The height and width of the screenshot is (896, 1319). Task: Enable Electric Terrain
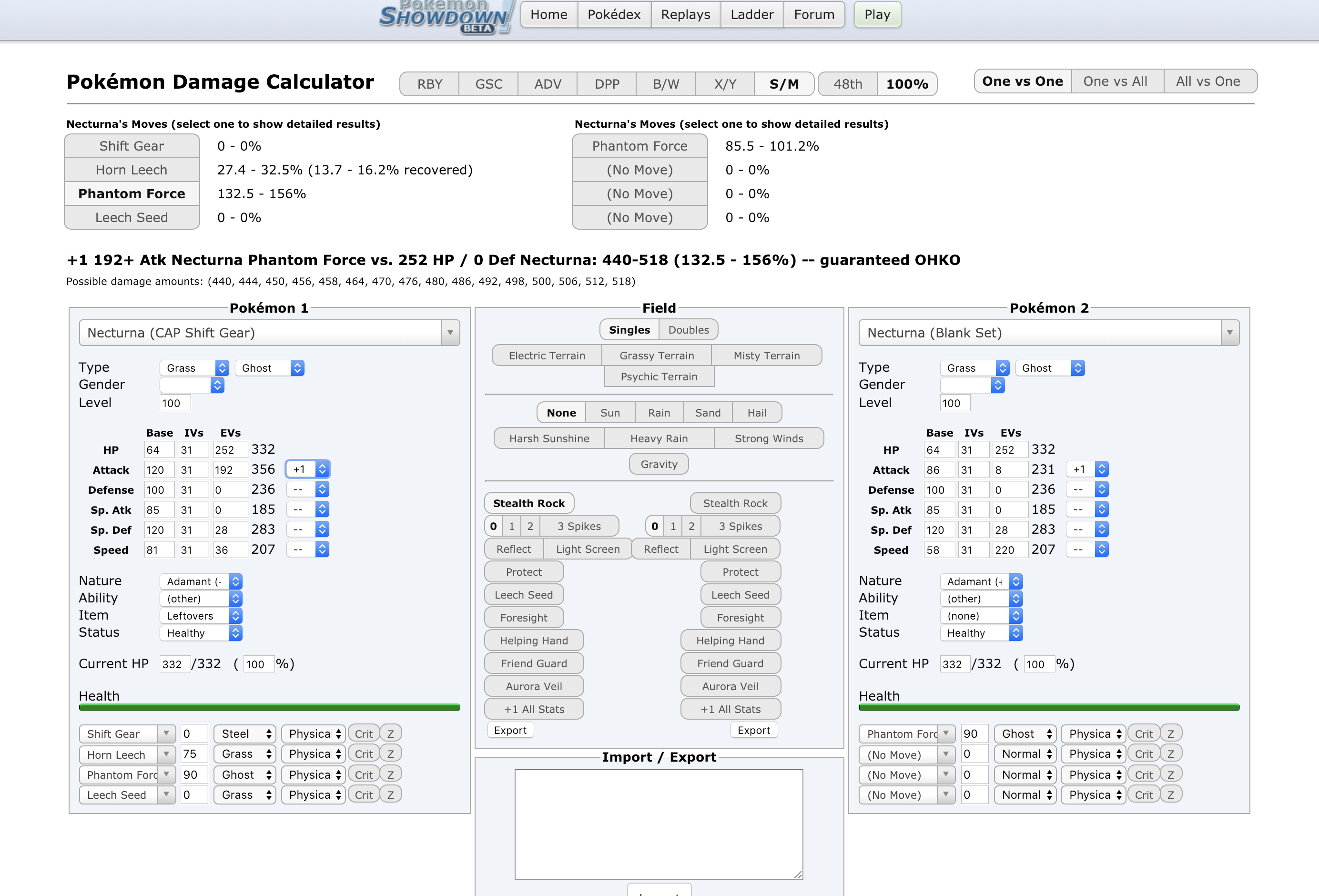point(547,356)
